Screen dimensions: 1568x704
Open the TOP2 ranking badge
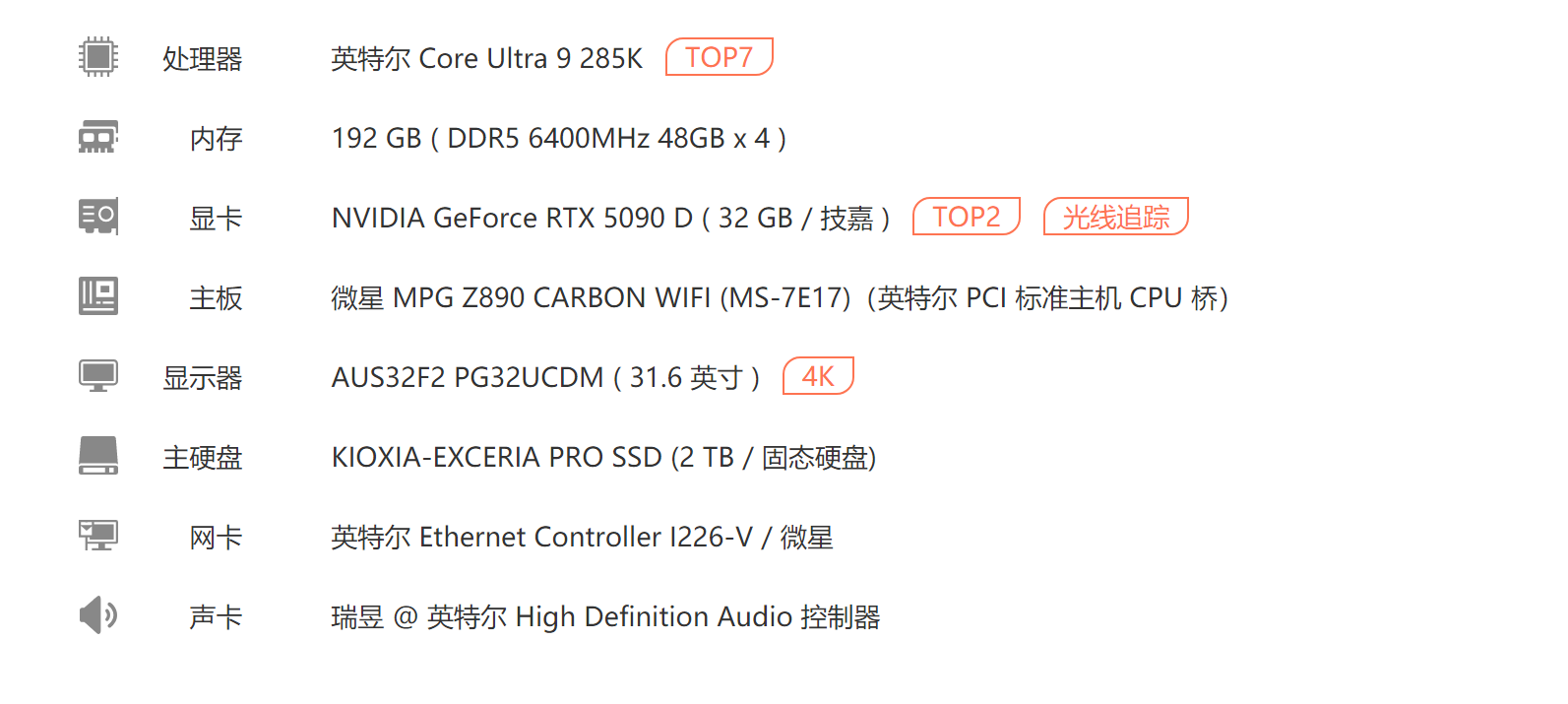coord(967,216)
